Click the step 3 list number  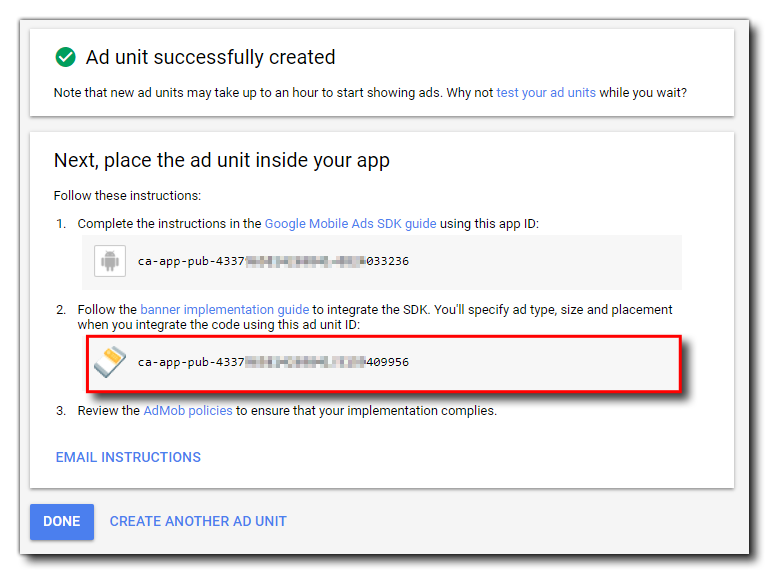tap(62, 410)
